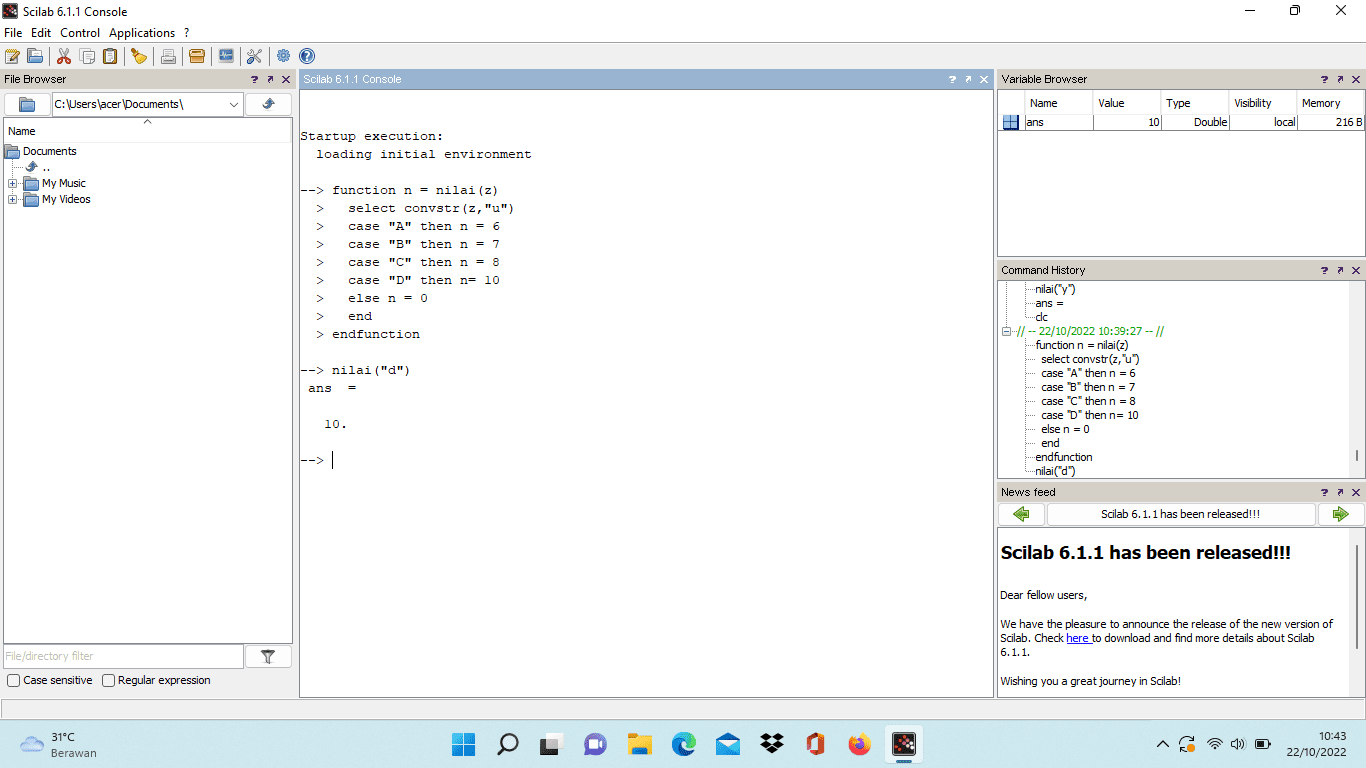Select the '..' parent entry in tree

(x=46, y=168)
